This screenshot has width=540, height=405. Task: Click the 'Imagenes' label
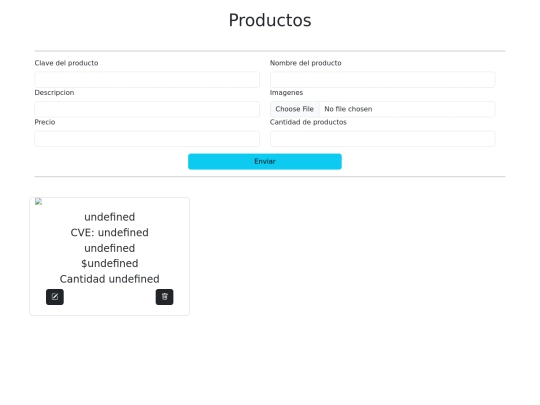pyautogui.click(x=286, y=93)
